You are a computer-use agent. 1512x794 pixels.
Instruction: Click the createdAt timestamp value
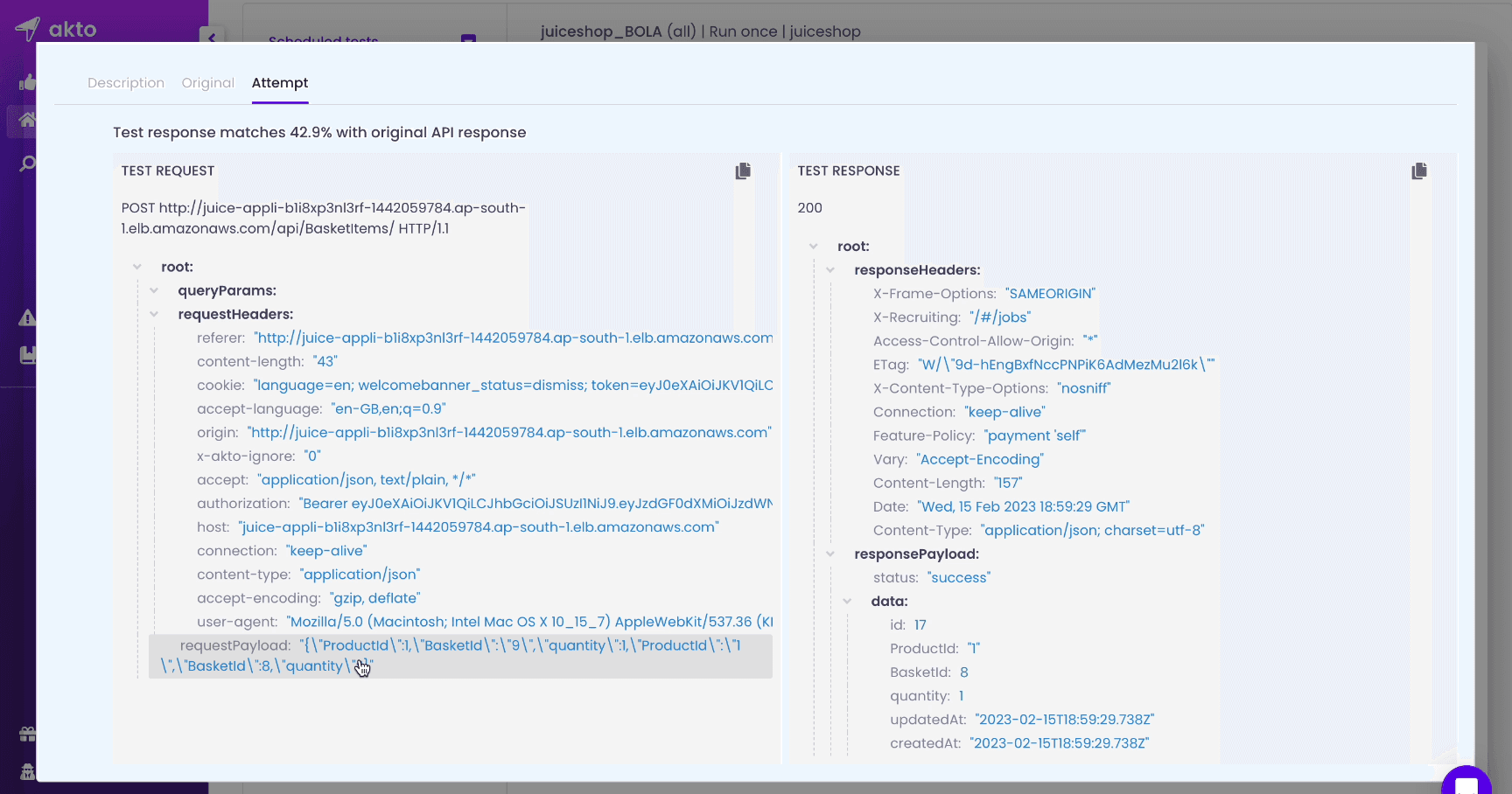pos(1060,742)
